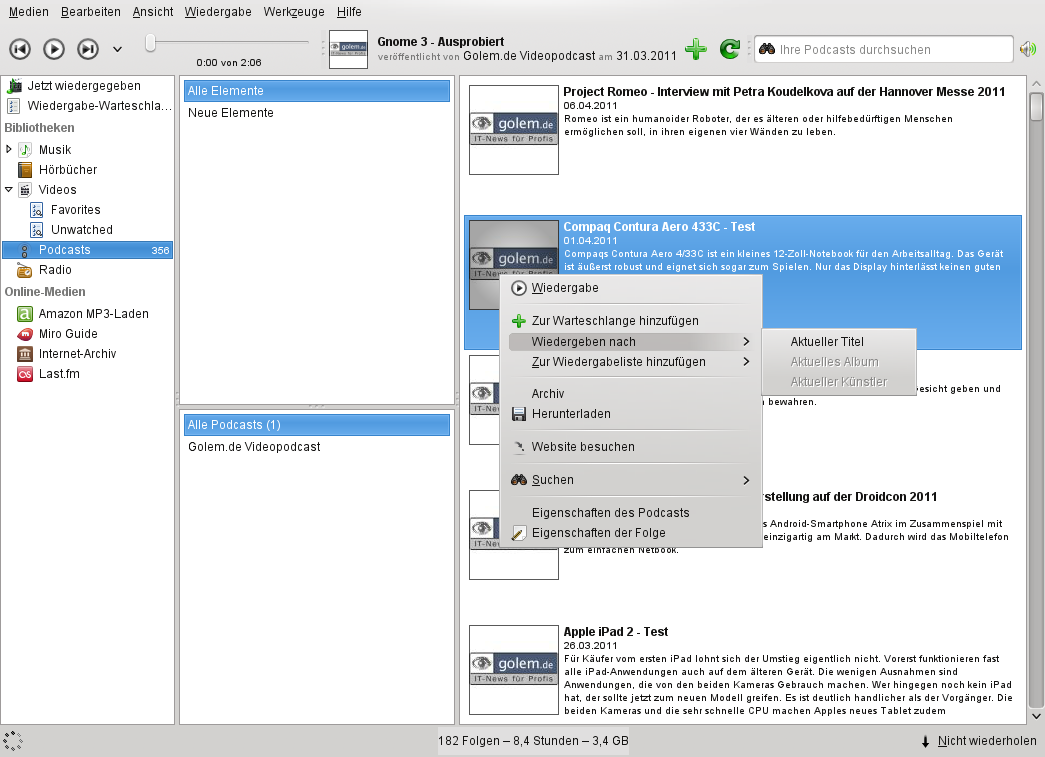
Task: Click the Amazon MP3-Laden icon
Action: tap(25, 314)
